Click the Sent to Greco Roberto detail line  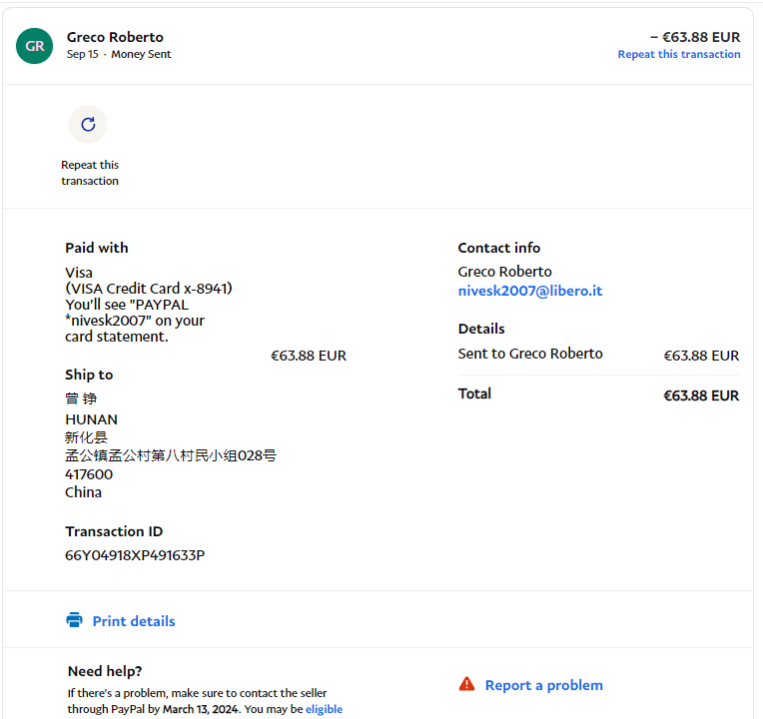[x=530, y=354]
